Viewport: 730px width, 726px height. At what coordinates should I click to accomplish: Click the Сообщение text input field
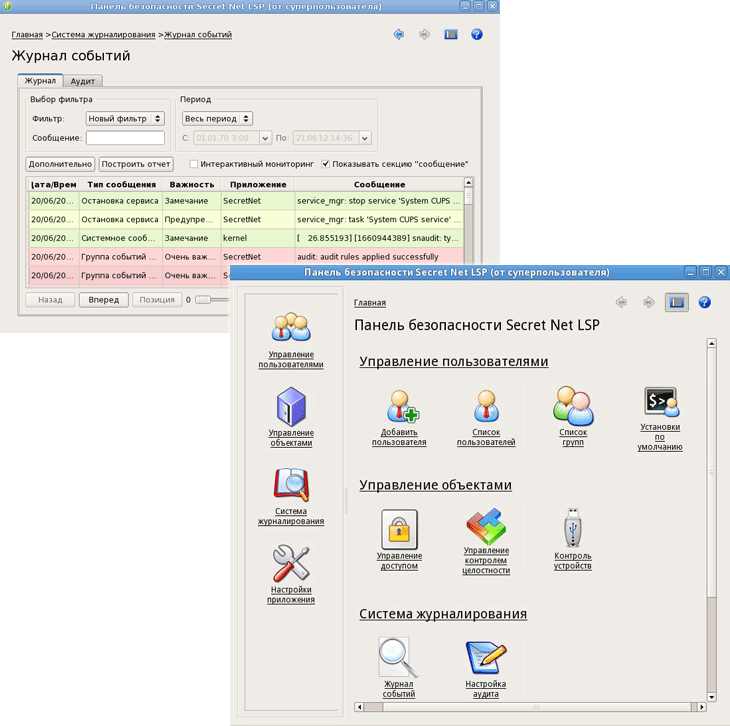125,138
